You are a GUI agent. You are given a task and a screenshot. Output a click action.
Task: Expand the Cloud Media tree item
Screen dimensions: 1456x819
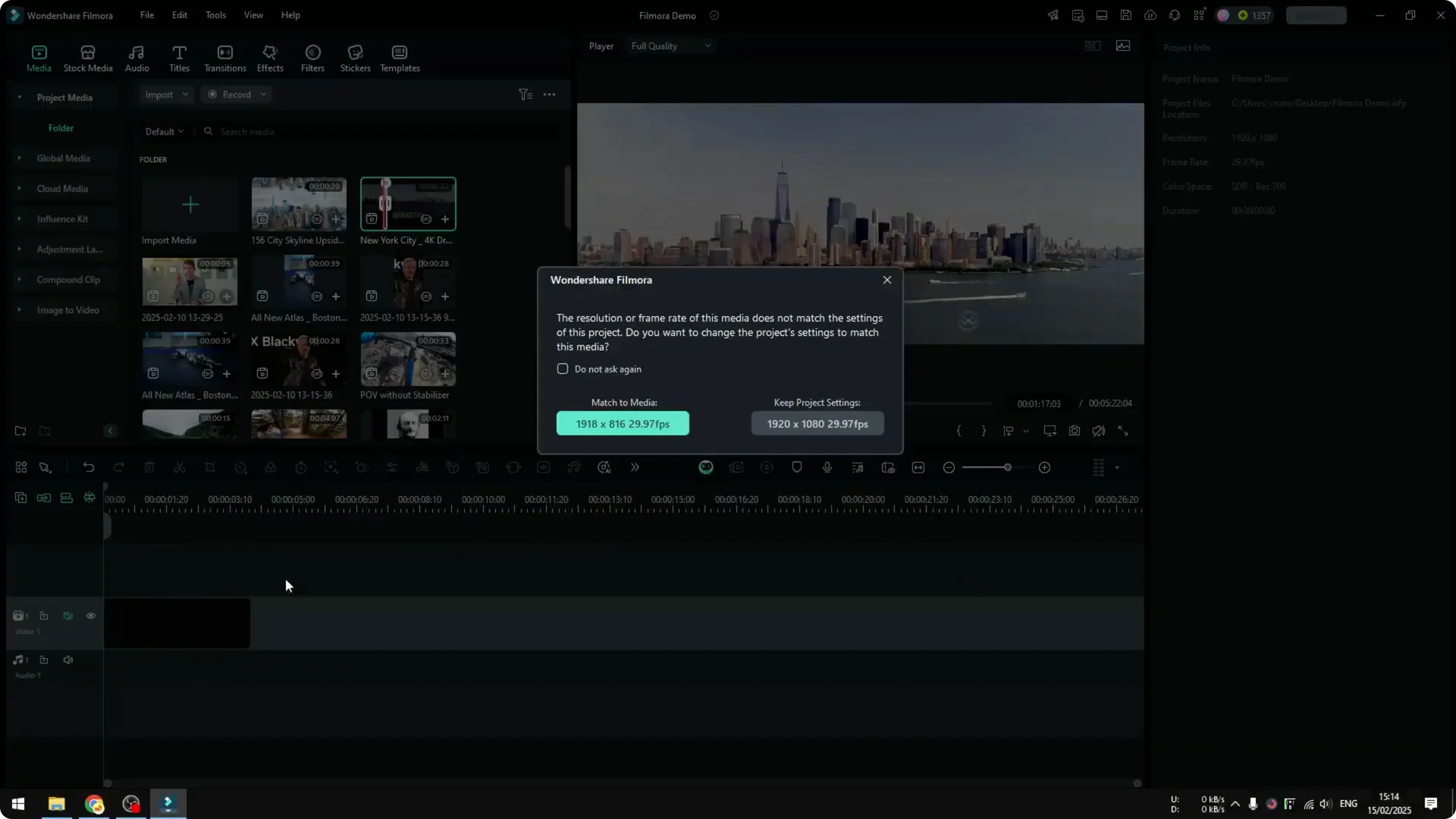point(20,189)
